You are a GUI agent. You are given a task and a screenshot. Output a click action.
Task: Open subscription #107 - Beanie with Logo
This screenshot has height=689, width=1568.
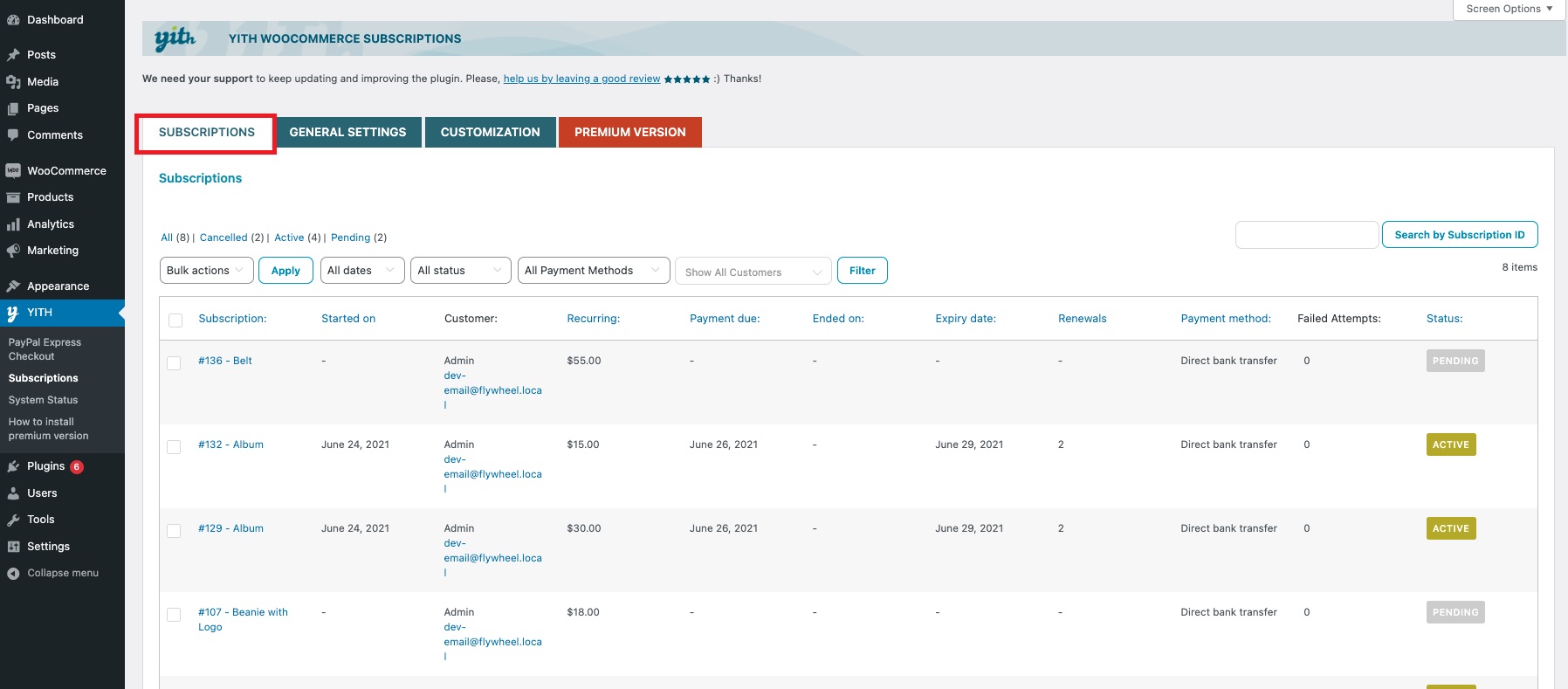[x=243, y=619]
